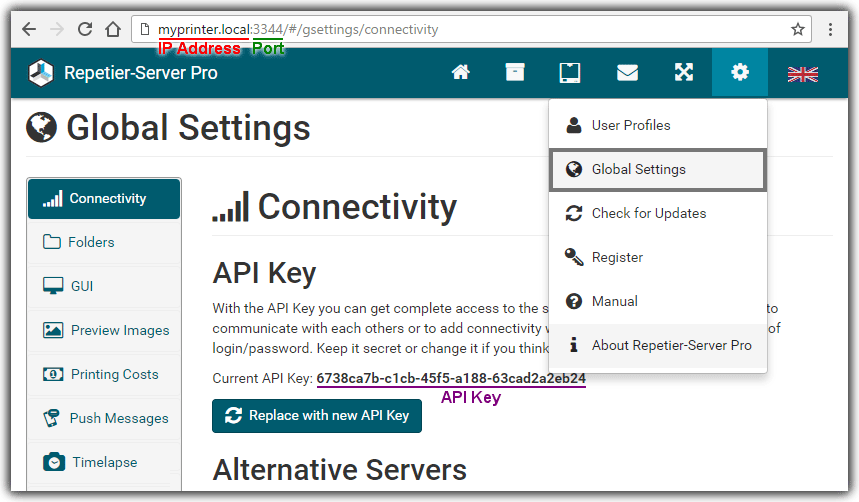The image size is (859, 502).
Task: Click the API Key section heading
Action: click(264, 273)
